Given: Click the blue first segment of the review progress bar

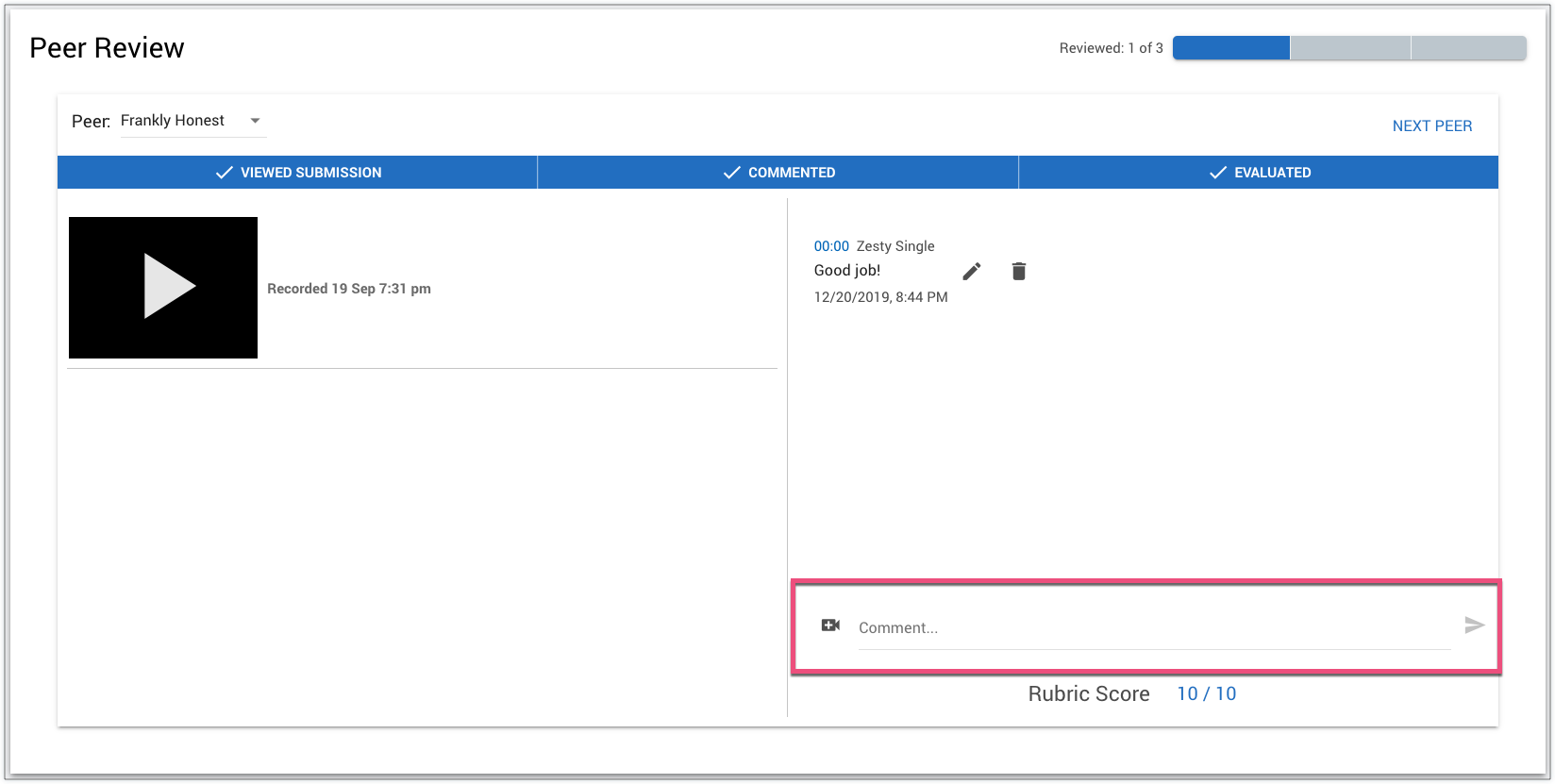Looking at the screenshot, I should [x=1230, y=48].
